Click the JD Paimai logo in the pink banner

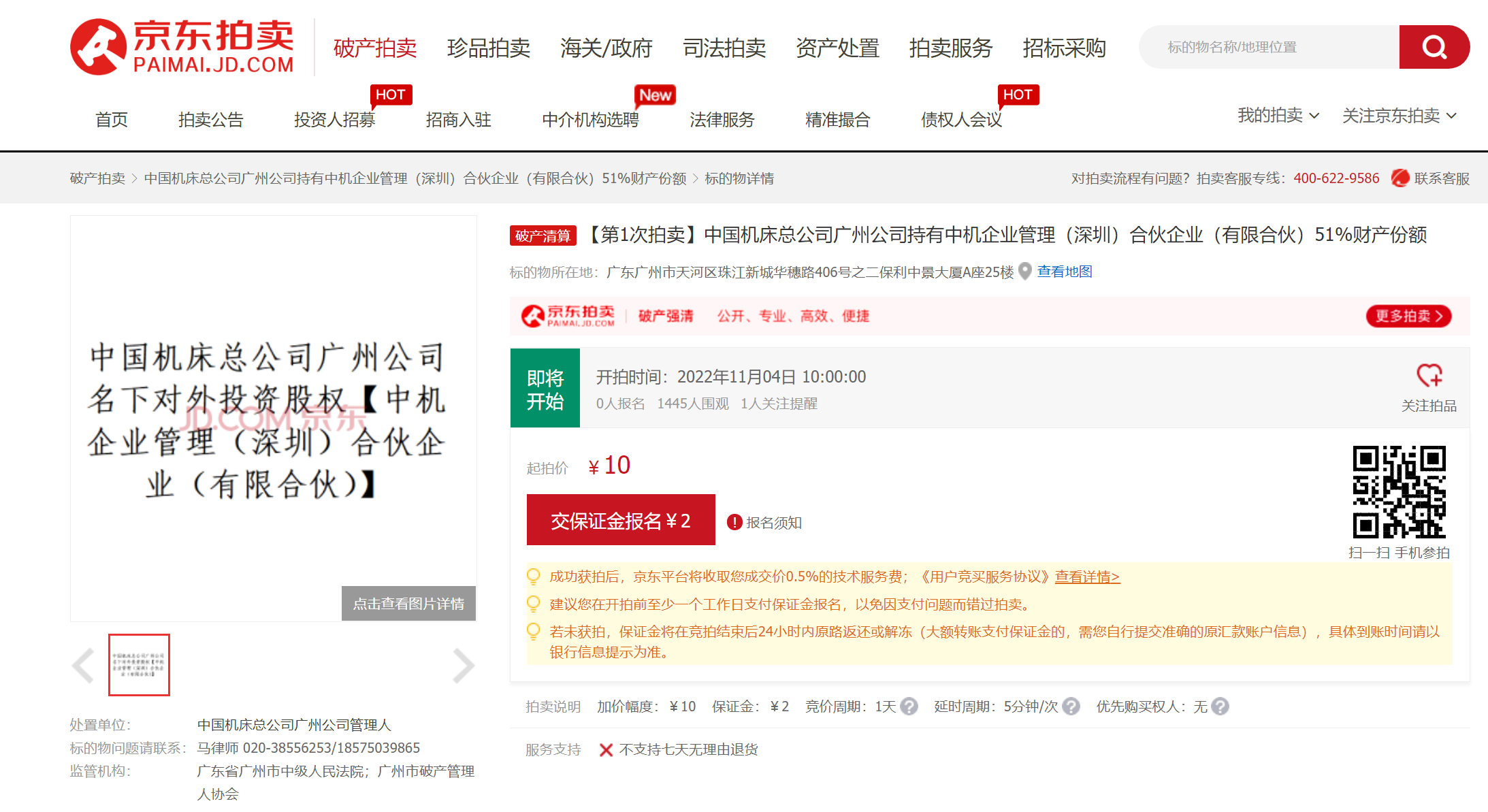[568, 316]
